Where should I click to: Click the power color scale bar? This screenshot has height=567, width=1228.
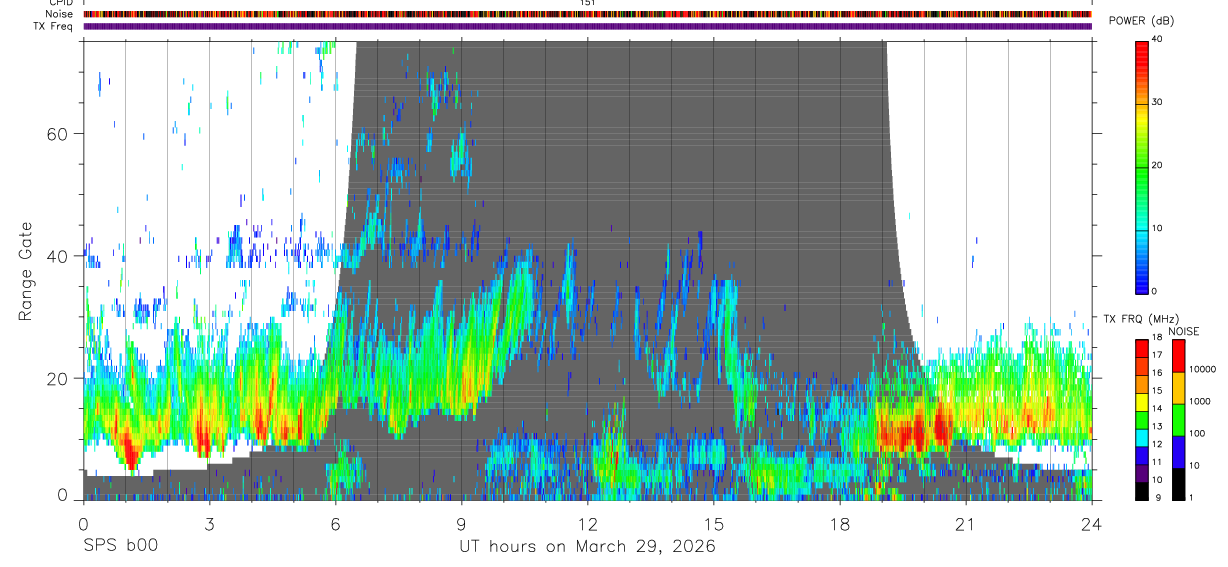coord(1142,166)
